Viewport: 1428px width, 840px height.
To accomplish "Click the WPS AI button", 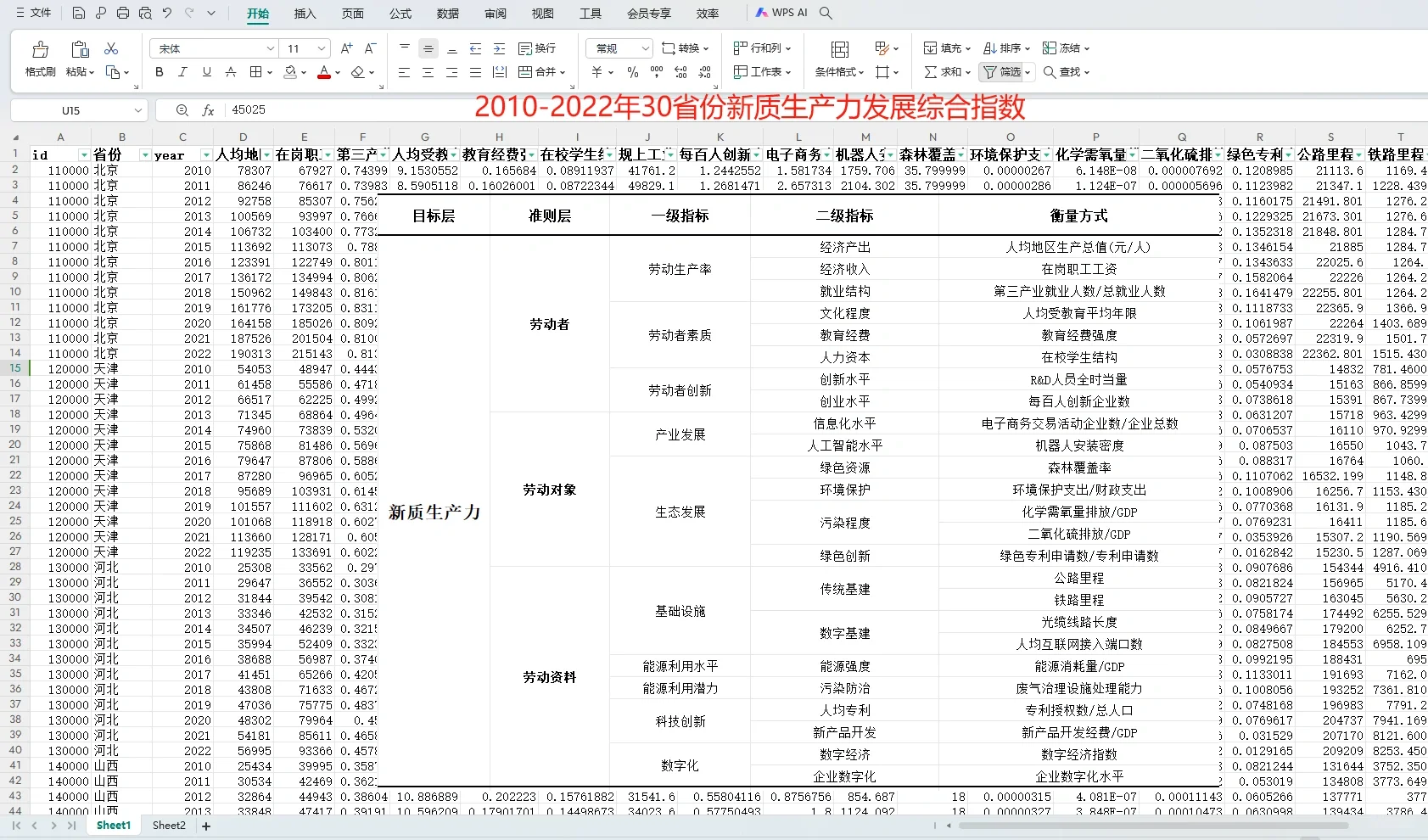I will click(x=782, y=13).
